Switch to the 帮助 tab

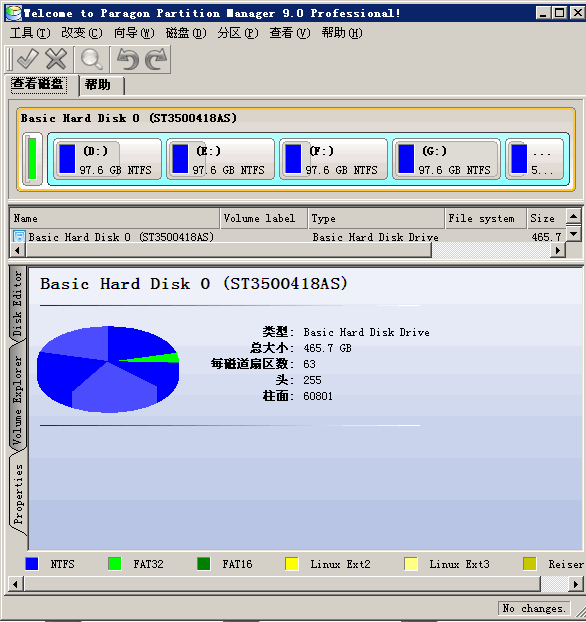102,85
